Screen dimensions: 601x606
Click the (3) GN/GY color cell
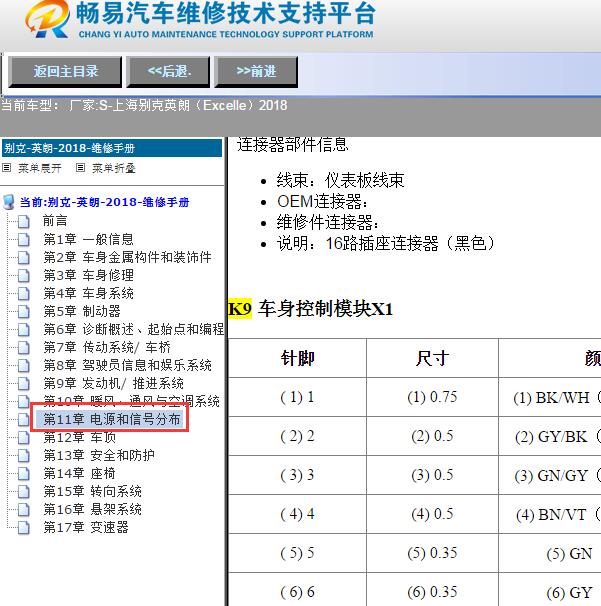pos(551,476)
